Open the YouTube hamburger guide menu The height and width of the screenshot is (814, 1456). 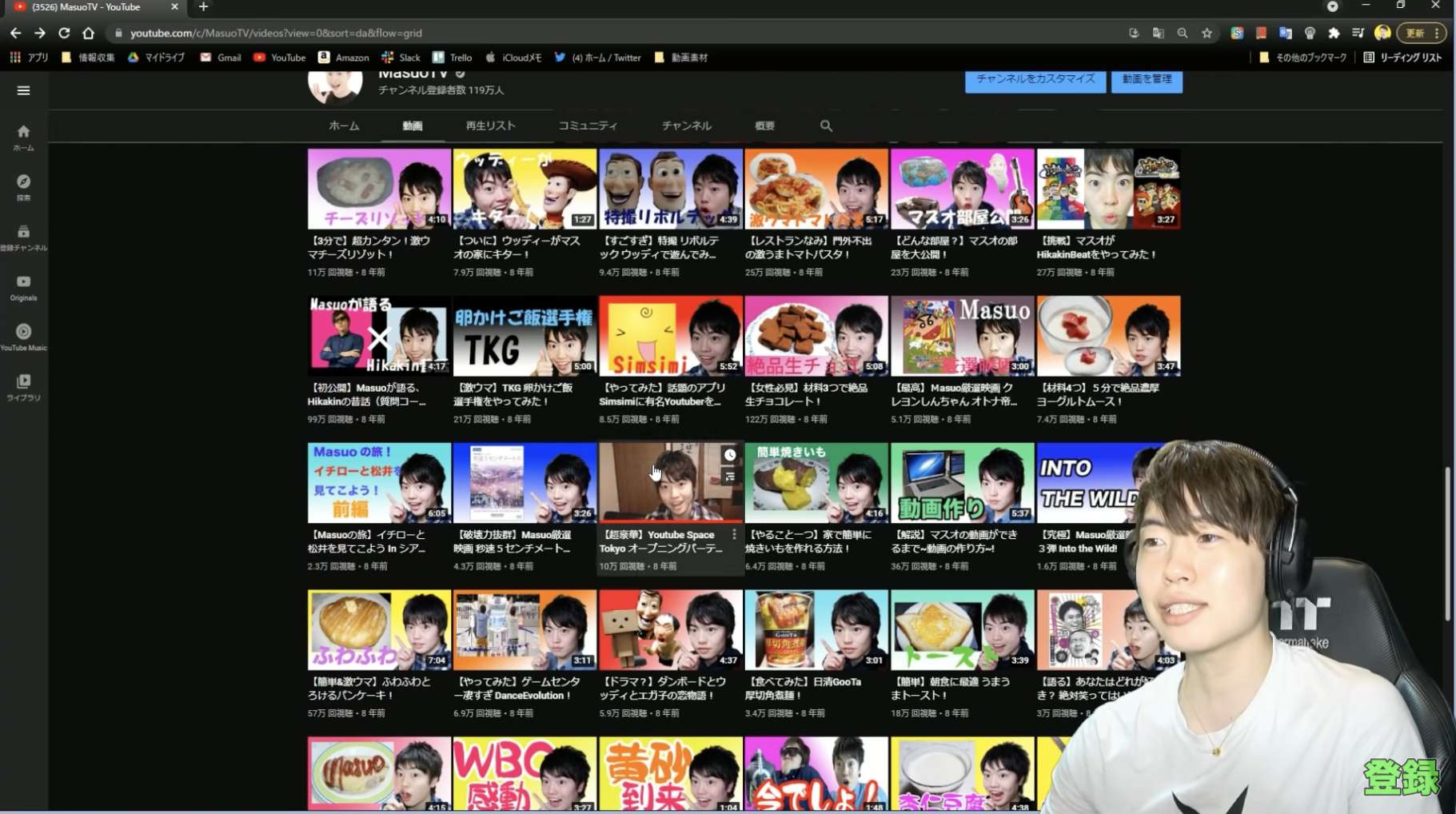(x=23, y=90)
